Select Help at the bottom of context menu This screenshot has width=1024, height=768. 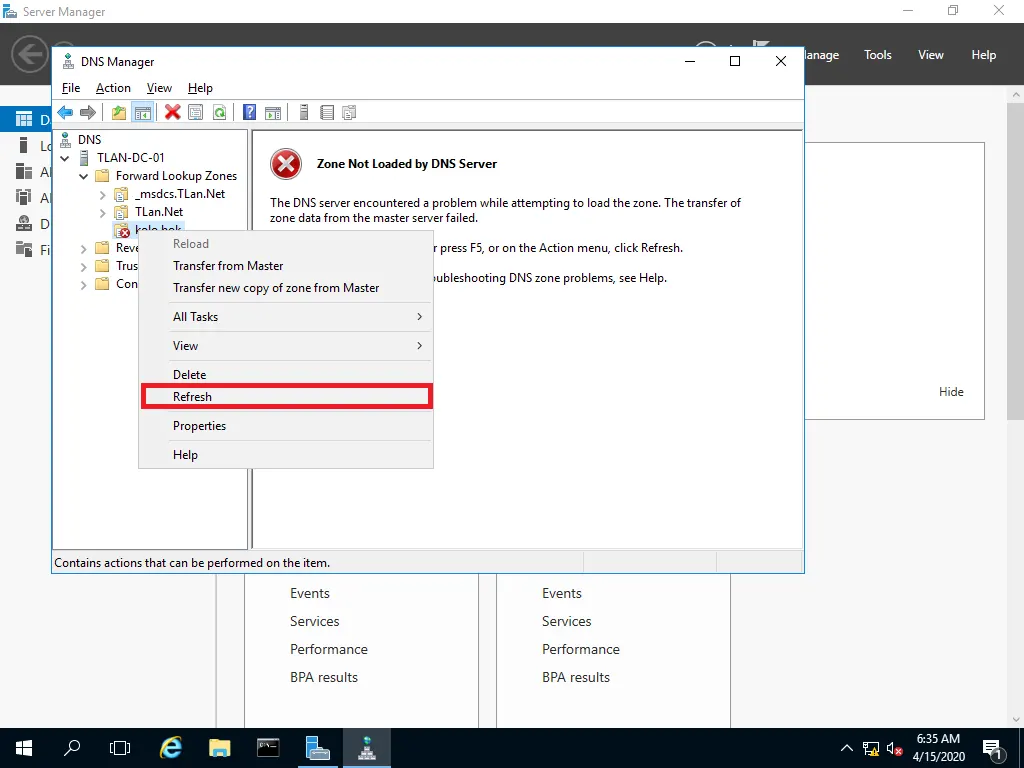286,455
